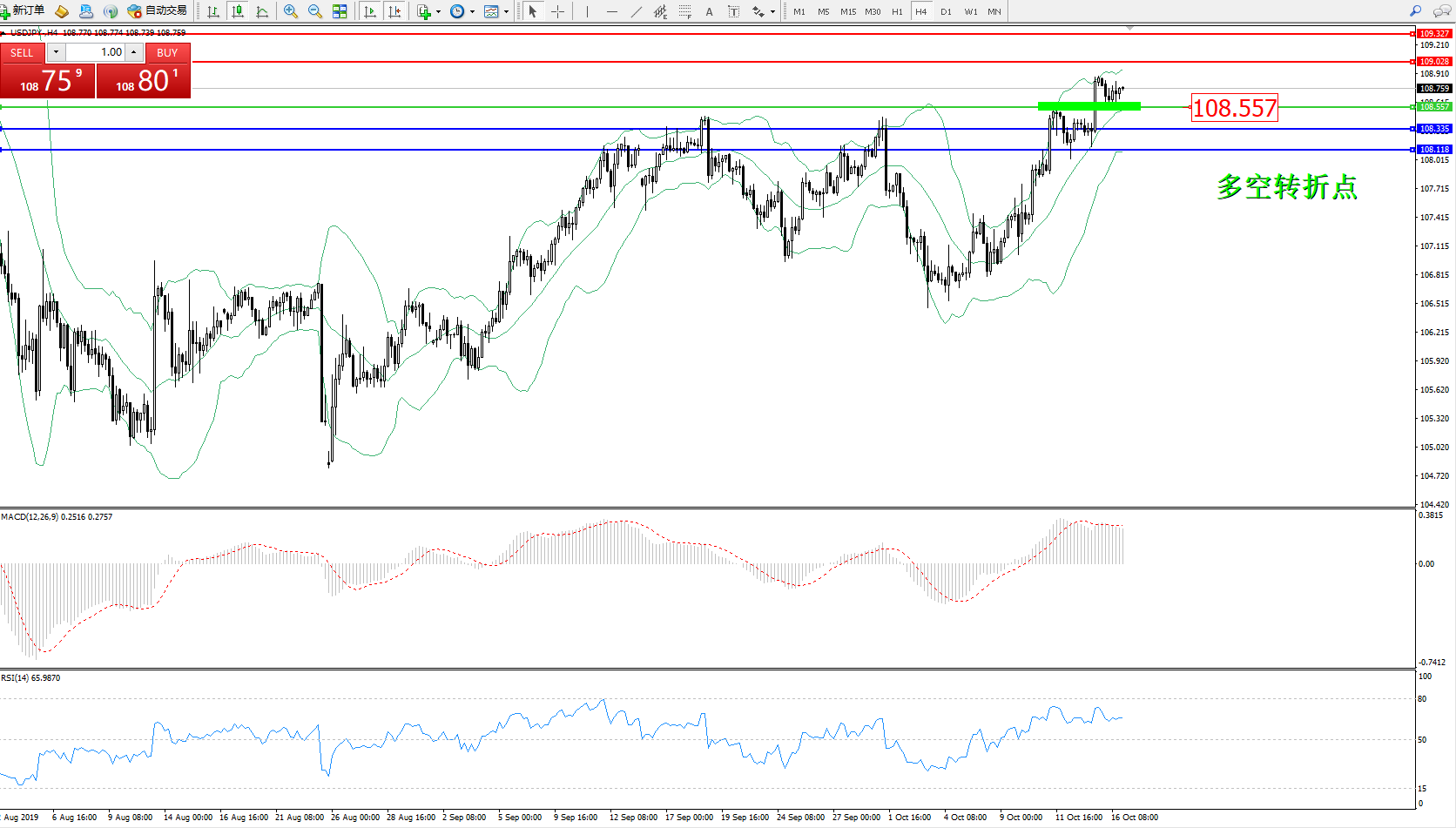Toggle the auto-scroll chart button
Viewport: 1456px width, 828px height.
click(370, 11)
